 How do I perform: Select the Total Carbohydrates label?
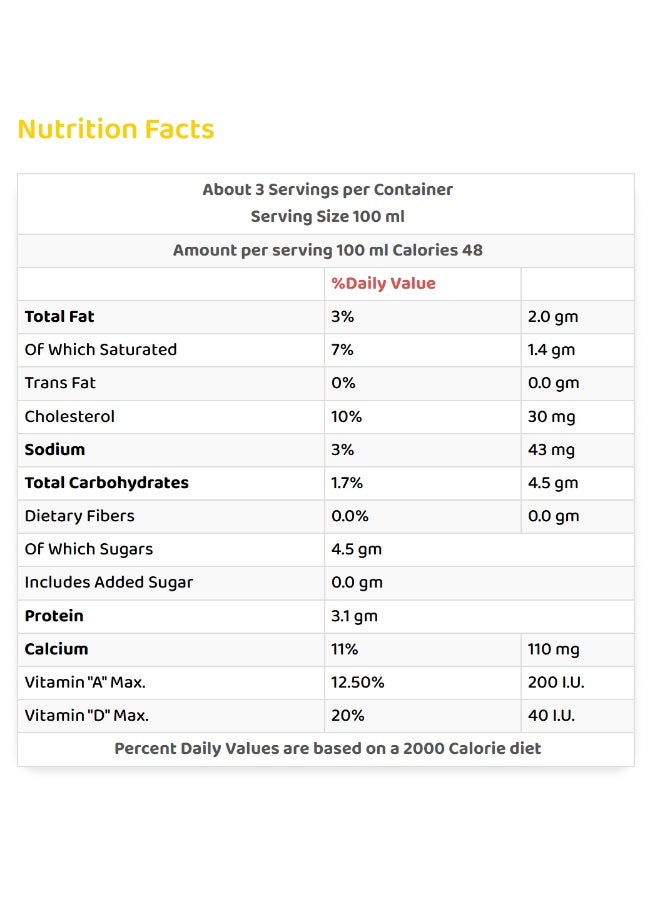coord(106,483)
